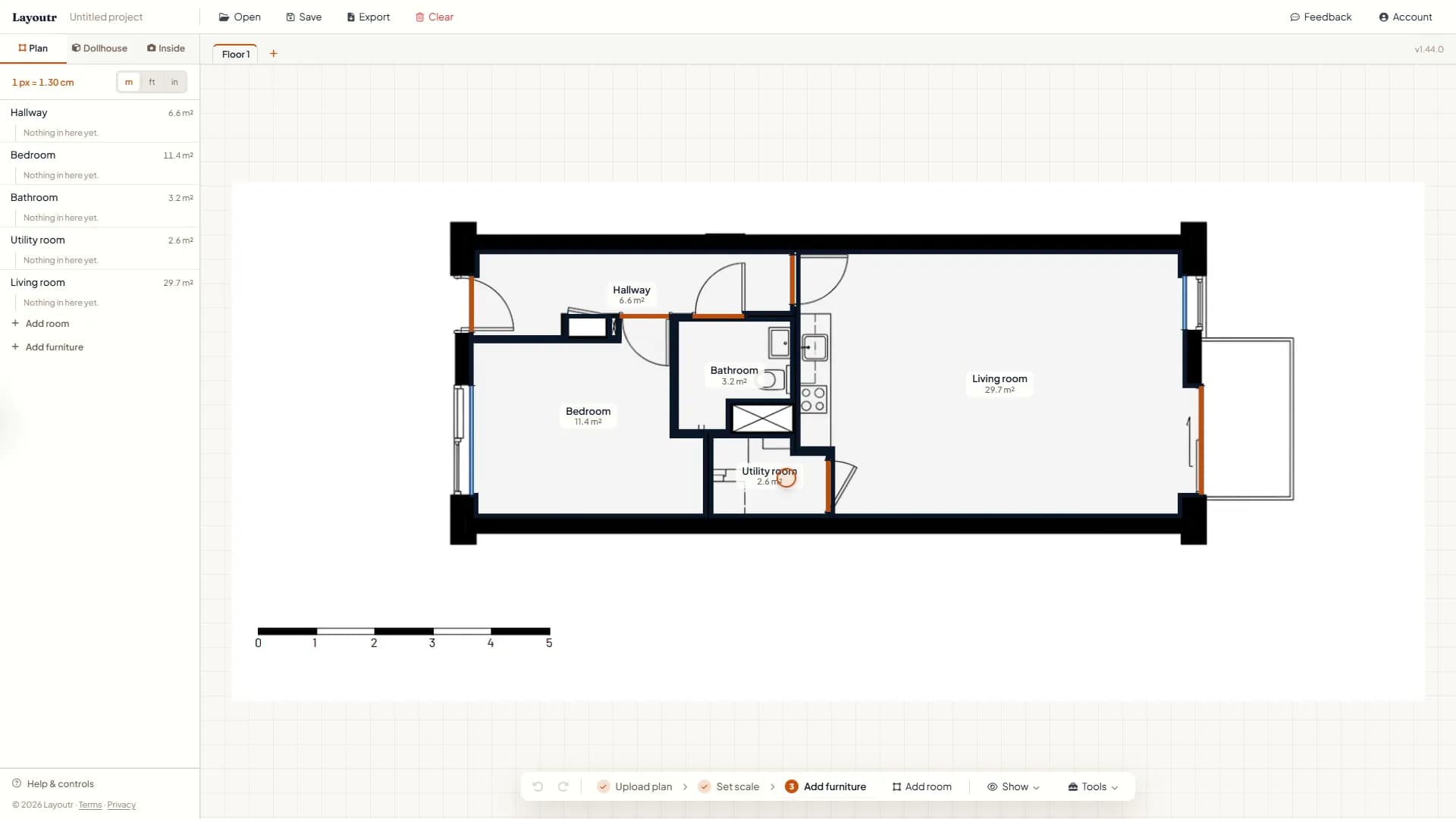Click Open in the top toolbar
This screenshot has width=1456, height=819.
[240, 17]
